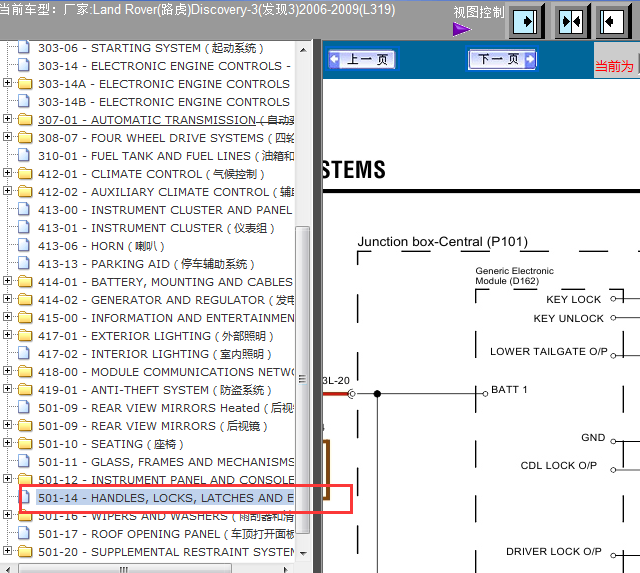Click folder icon of 419-01 Anti-Theft System
Screen dimensions: 640x573
point(25,389)
